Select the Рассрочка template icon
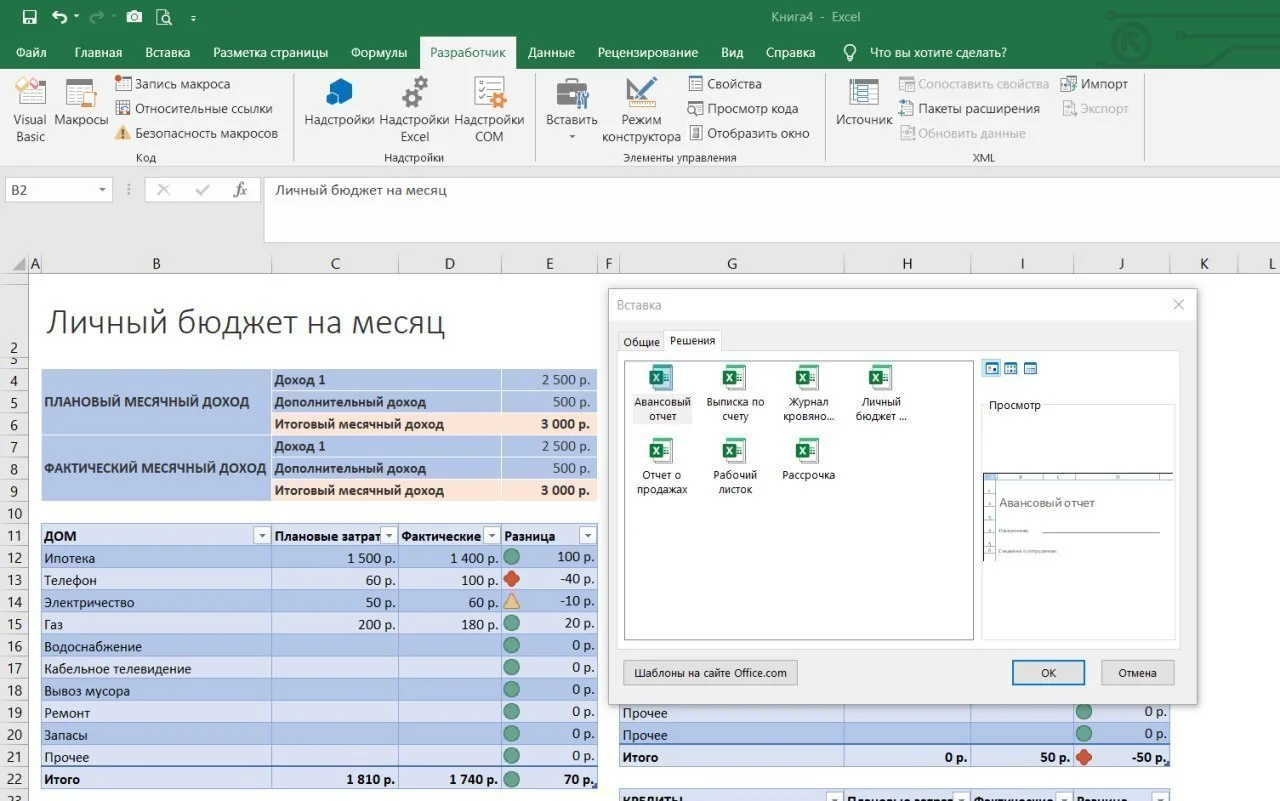The image size is (1280, 801). tap(808, 461)
